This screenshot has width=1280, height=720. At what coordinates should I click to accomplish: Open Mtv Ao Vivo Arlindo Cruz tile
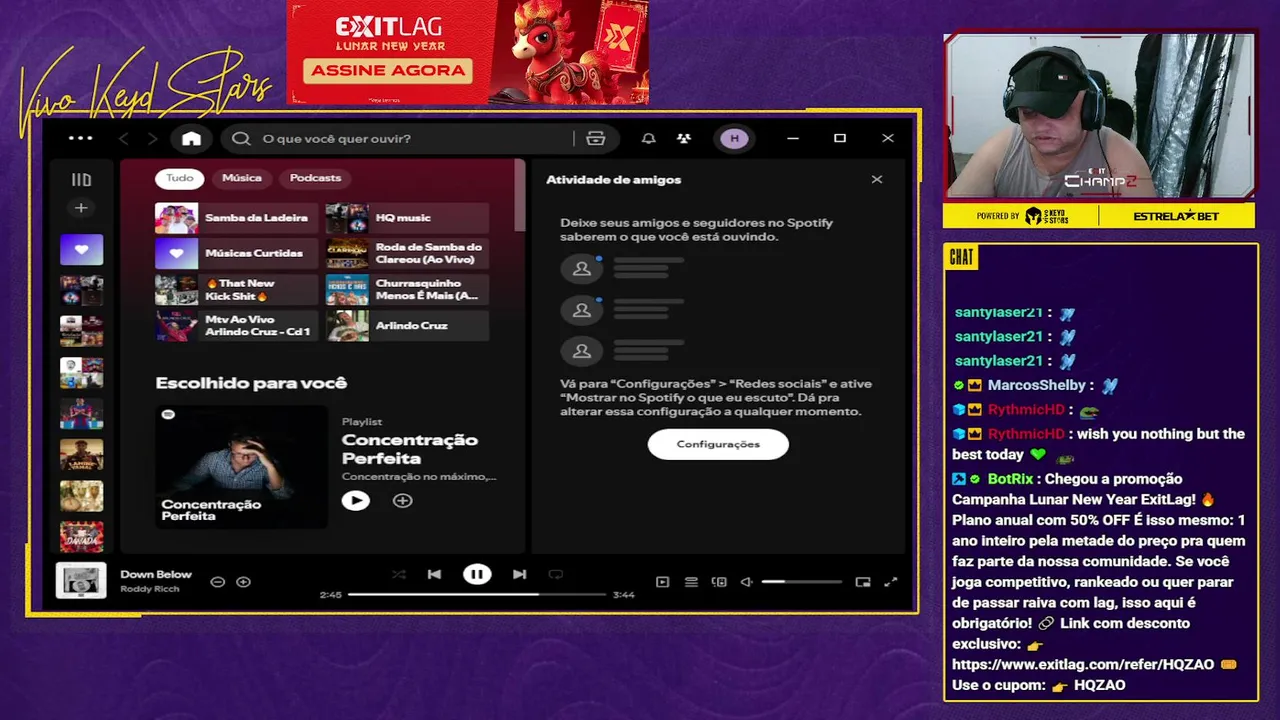(x=237, y=325)
